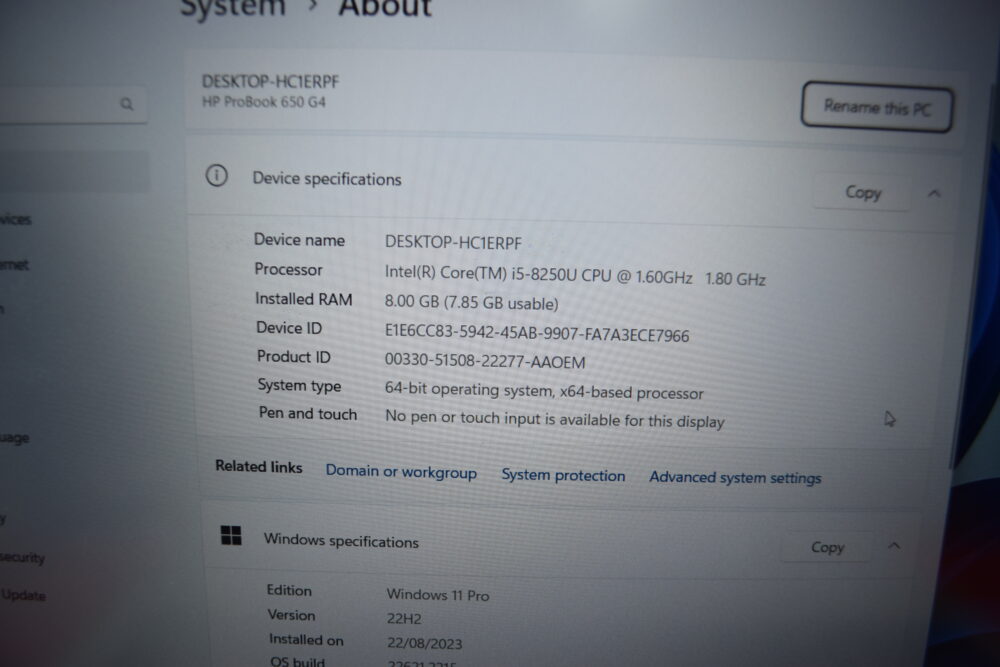Image resolution: width=1000 pixels, height=667 pixels.
Task: Open the Windows Update sidebar item
Action: coord(23,595)
